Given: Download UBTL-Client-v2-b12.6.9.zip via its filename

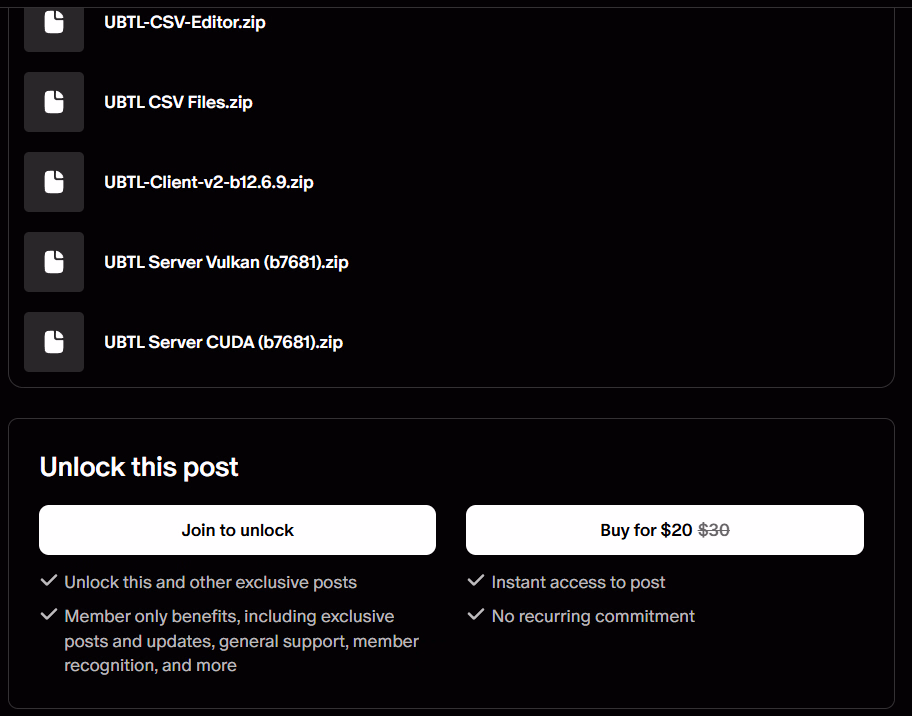Looking at the screenshot, I should [x=209, y=182].
